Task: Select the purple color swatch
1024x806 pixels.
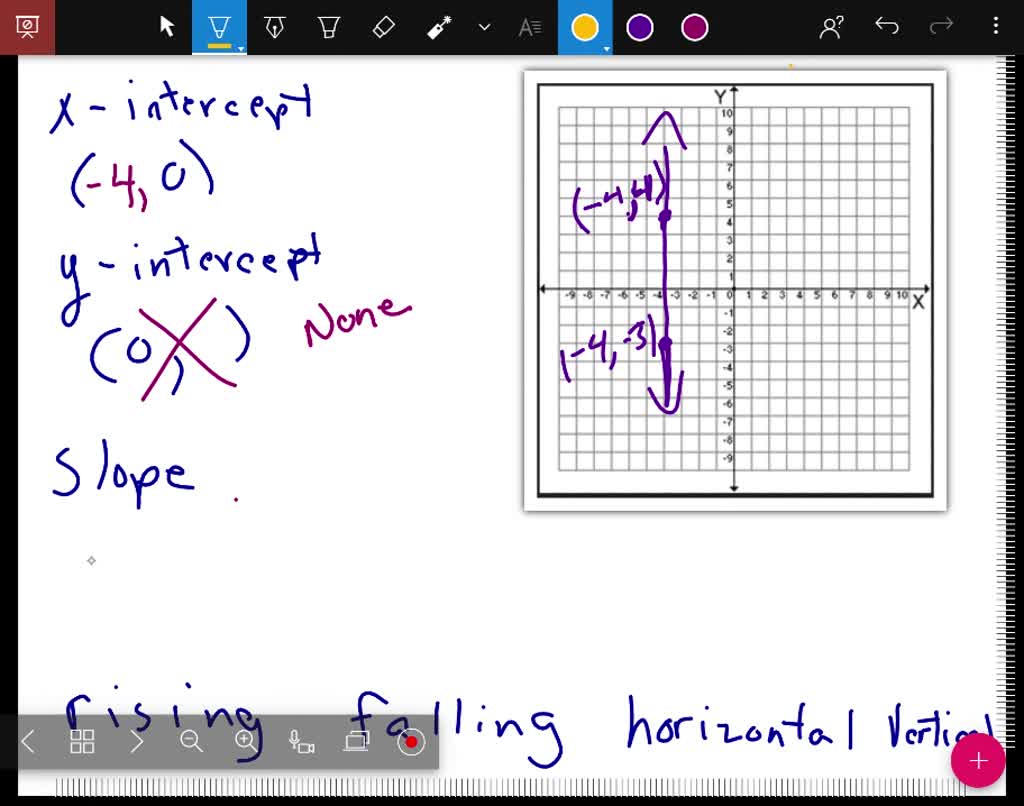Action: tap(639, 27)
